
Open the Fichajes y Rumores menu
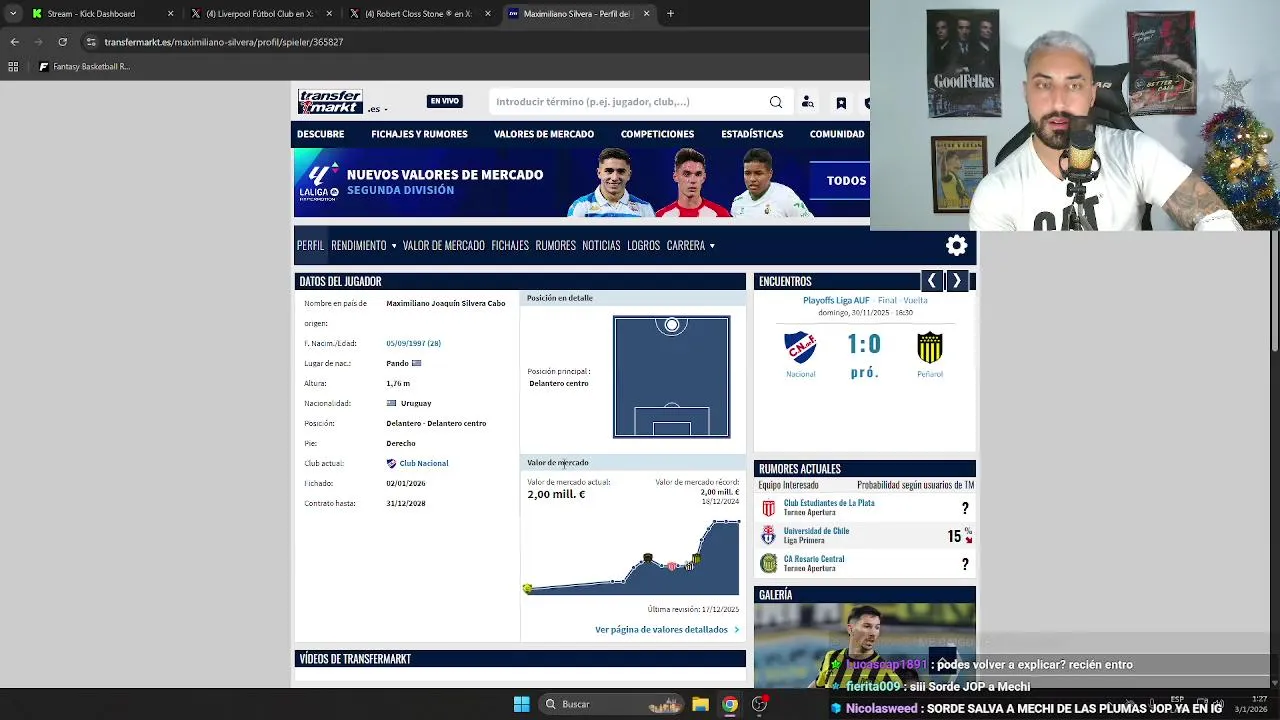coord(419,134)
